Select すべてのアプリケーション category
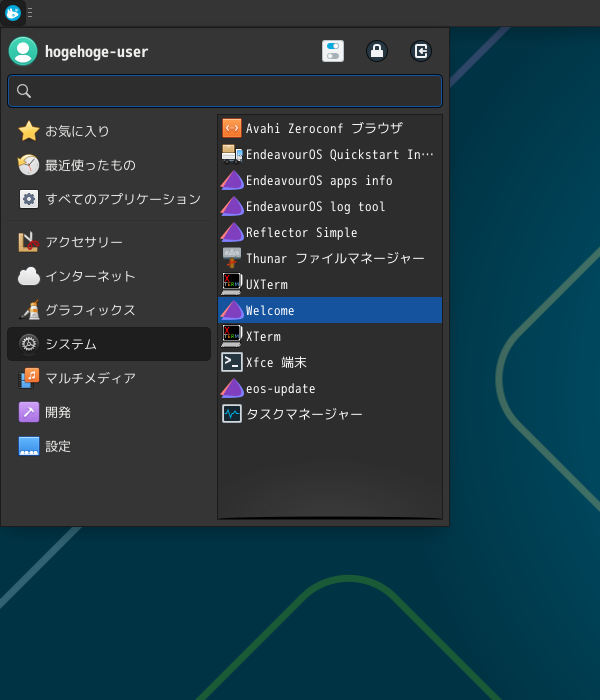Viewport: 600px width, 700px height. [x=109, y=199]
